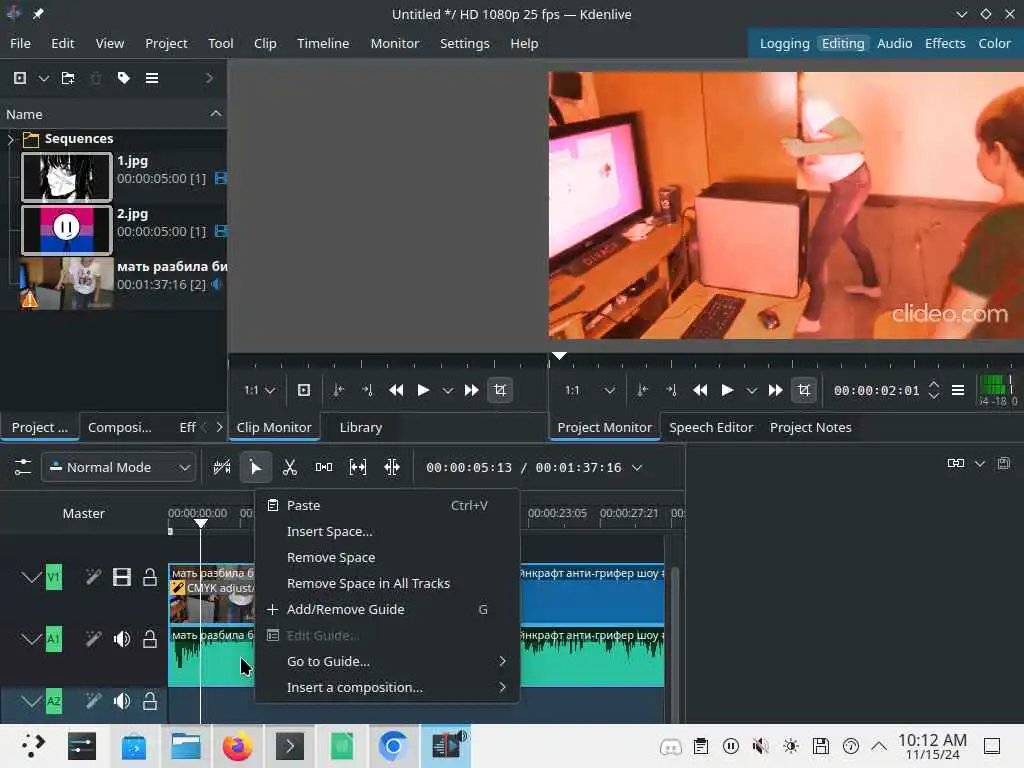
Task: Collapse the A1 track with its chevron
Action: pos(31,639)
